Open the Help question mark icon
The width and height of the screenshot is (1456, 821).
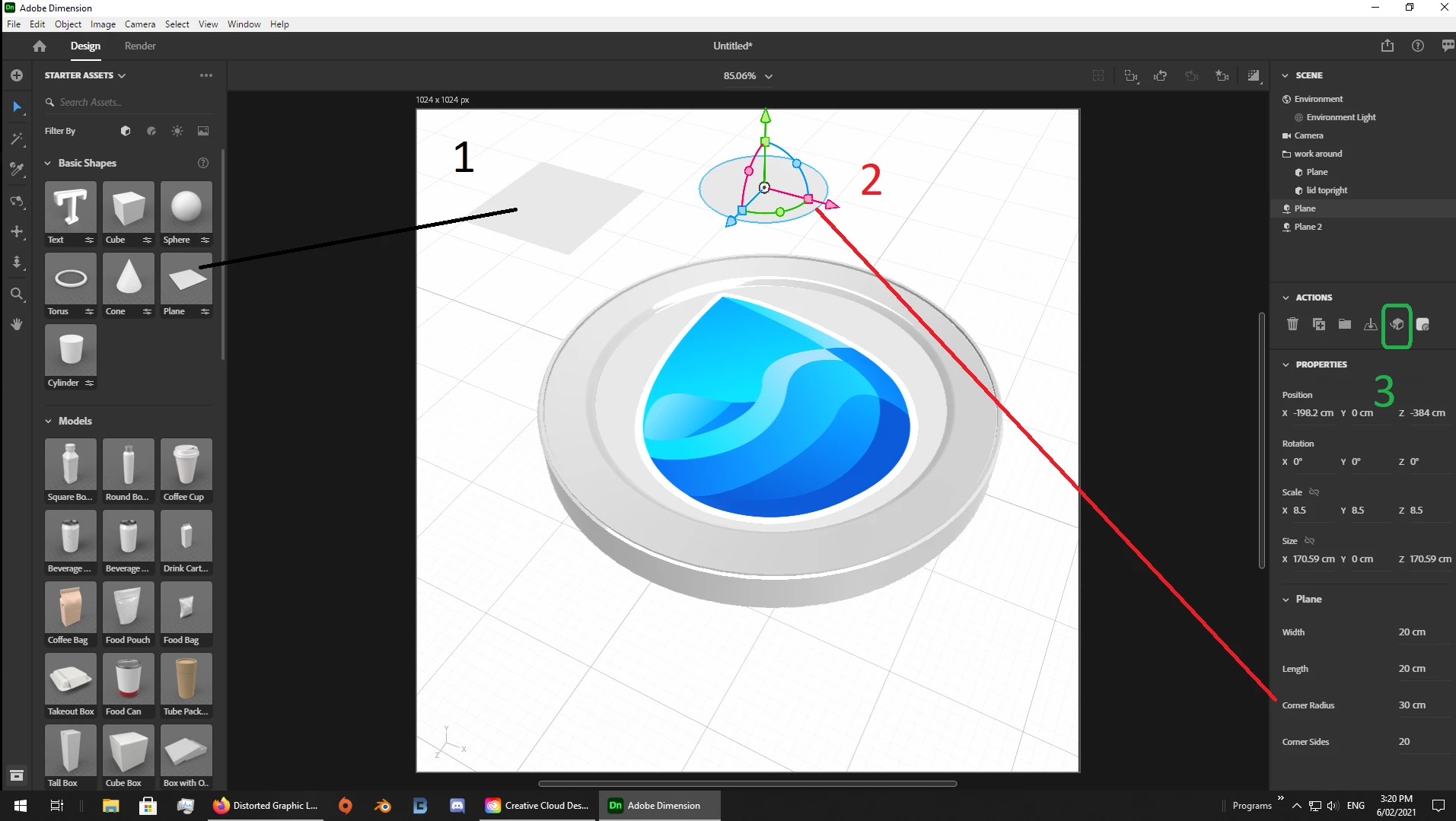coord(1418,46)
